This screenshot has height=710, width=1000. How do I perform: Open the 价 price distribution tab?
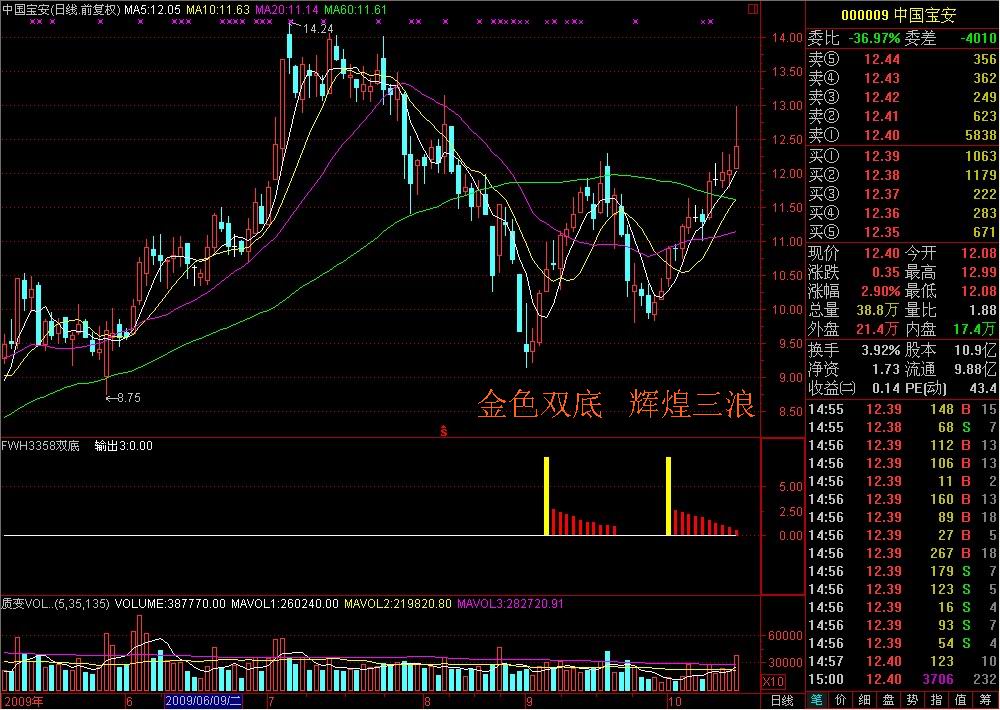tap(841, 700)
